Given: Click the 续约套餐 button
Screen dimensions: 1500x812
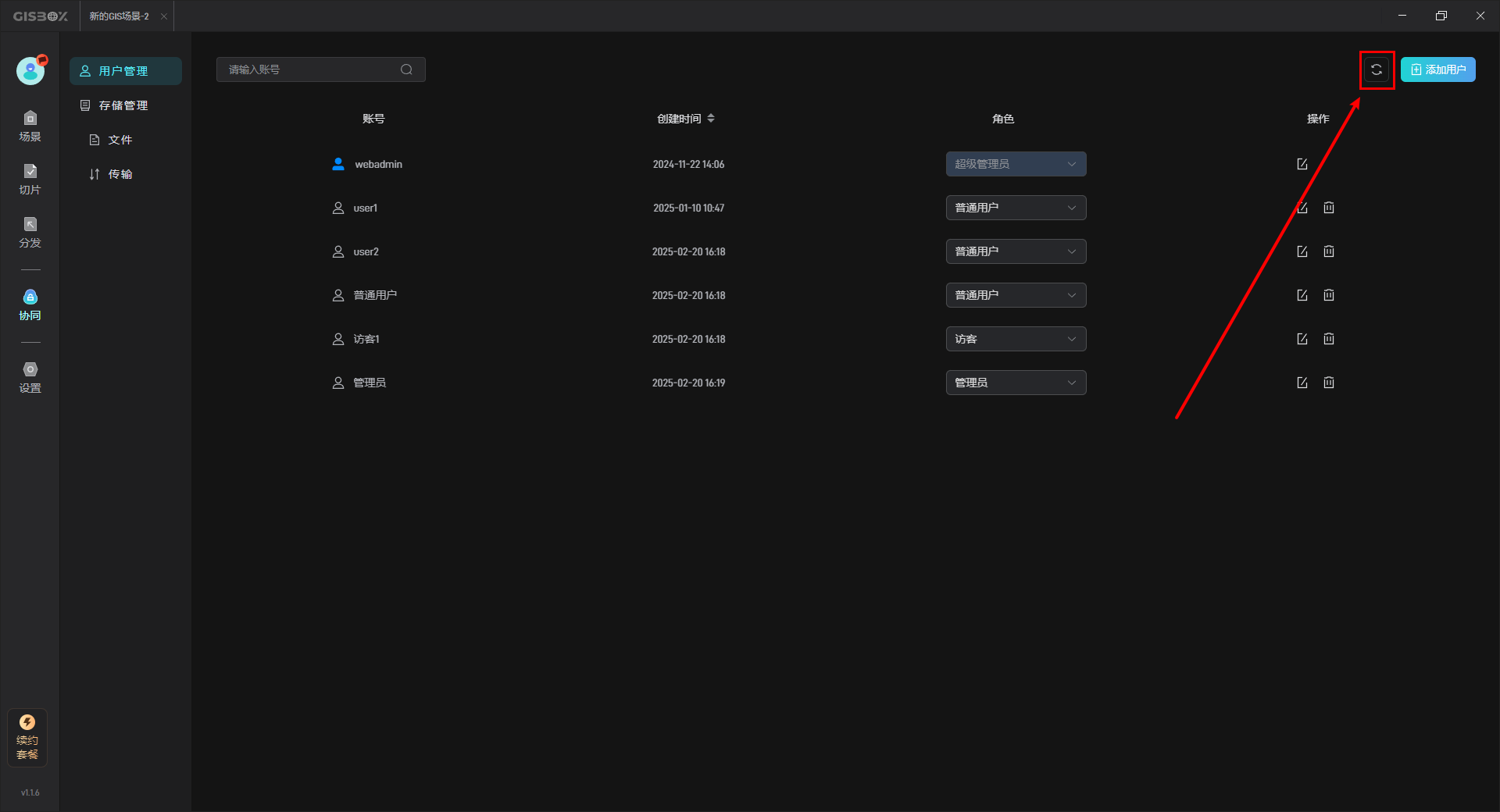Looking at the screenshot, I should tap(27, 738).
